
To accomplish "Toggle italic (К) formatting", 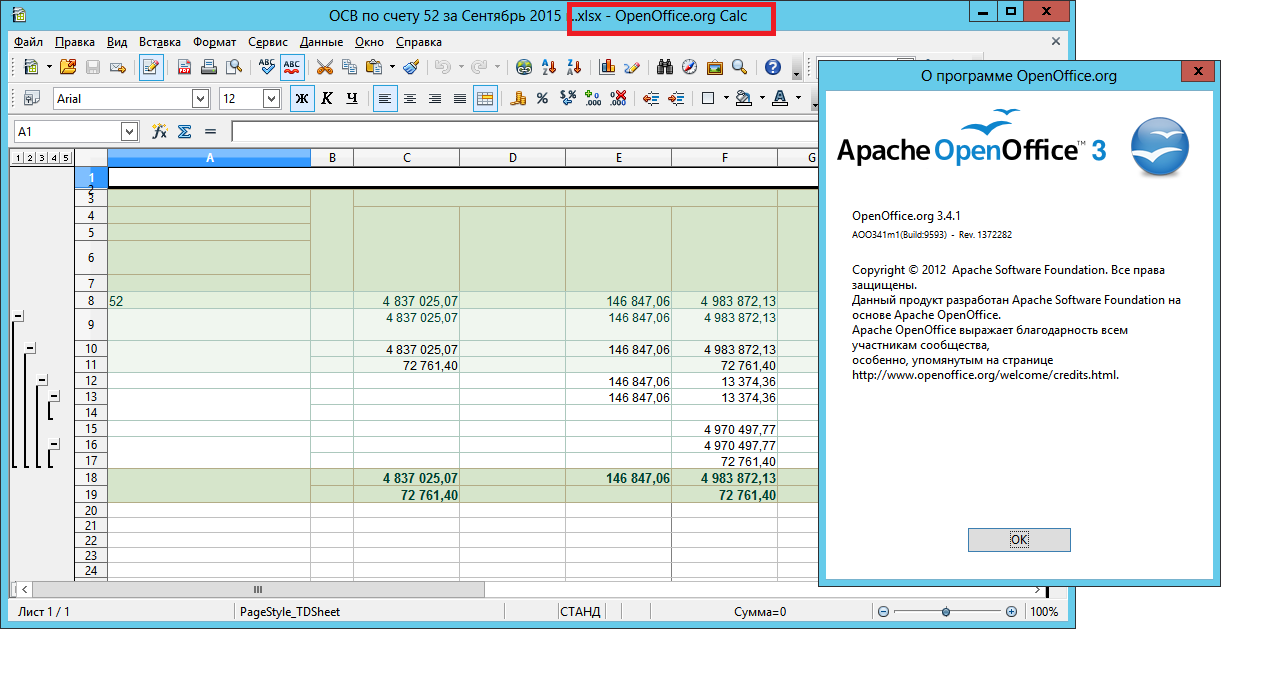I will click(x=327, y=98).
